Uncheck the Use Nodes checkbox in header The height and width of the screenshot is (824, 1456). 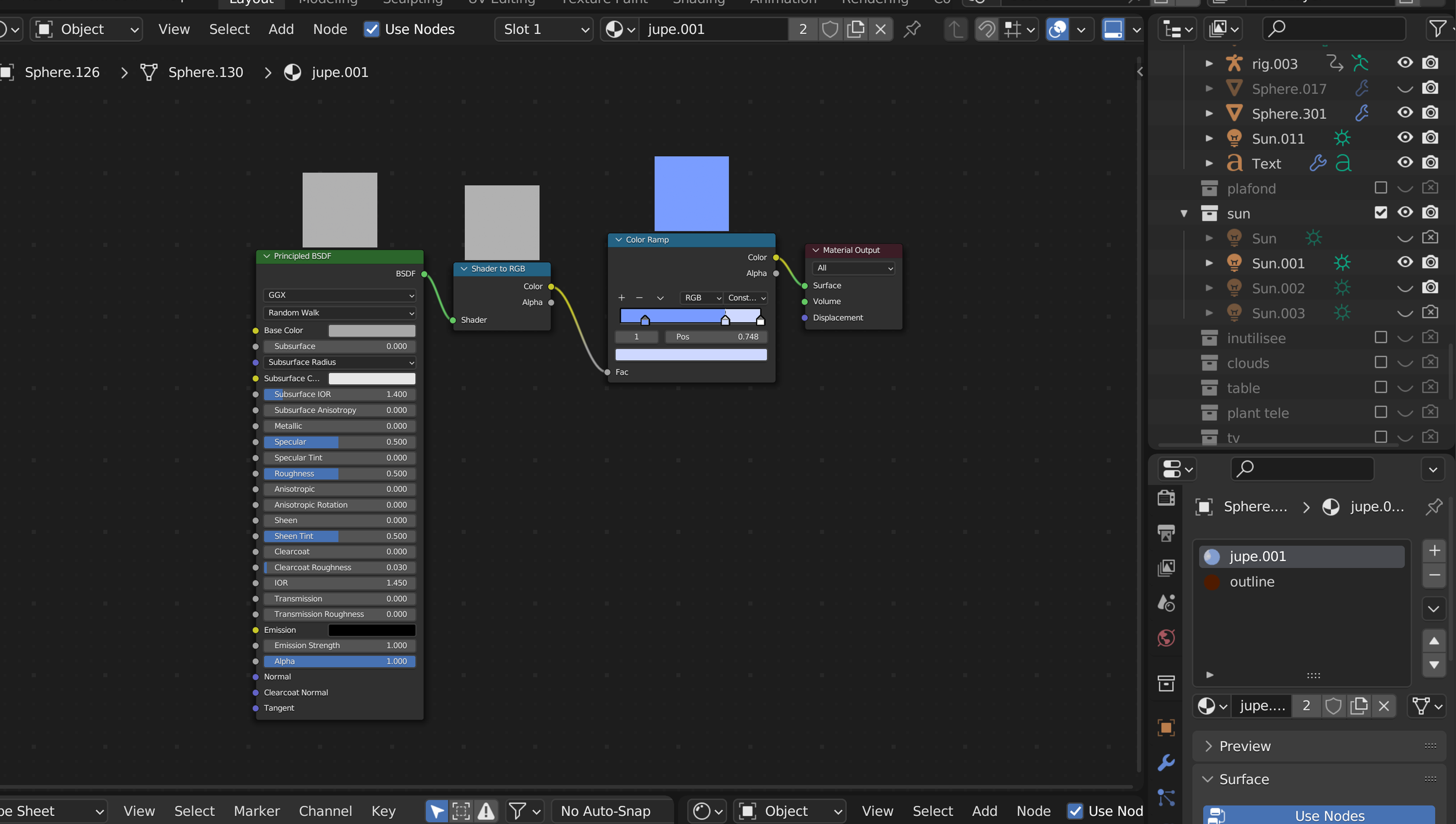[372, 29]
